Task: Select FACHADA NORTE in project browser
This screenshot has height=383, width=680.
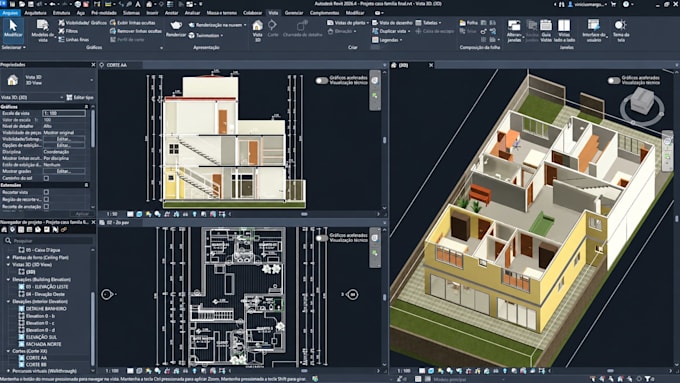Action: click(43, 344)
